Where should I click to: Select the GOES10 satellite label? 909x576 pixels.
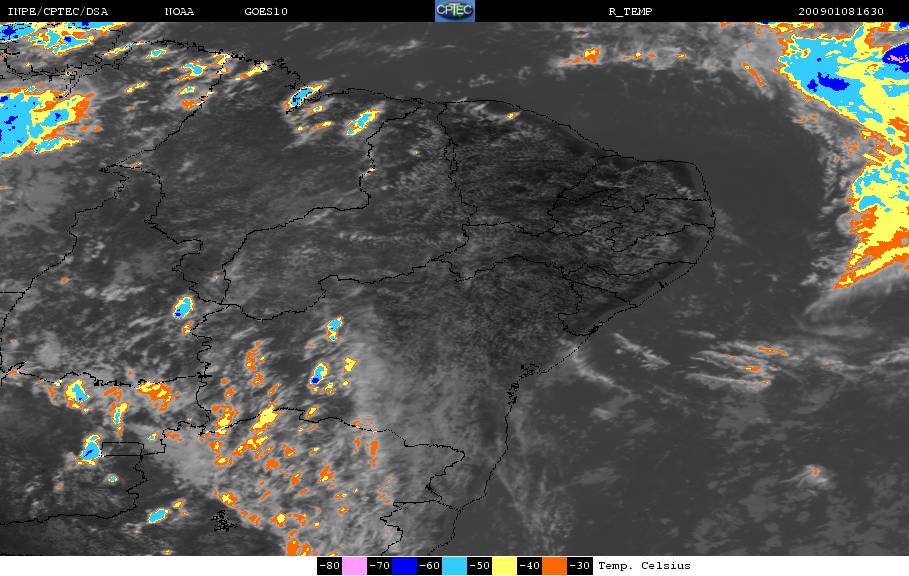click(x=266, y=12)
